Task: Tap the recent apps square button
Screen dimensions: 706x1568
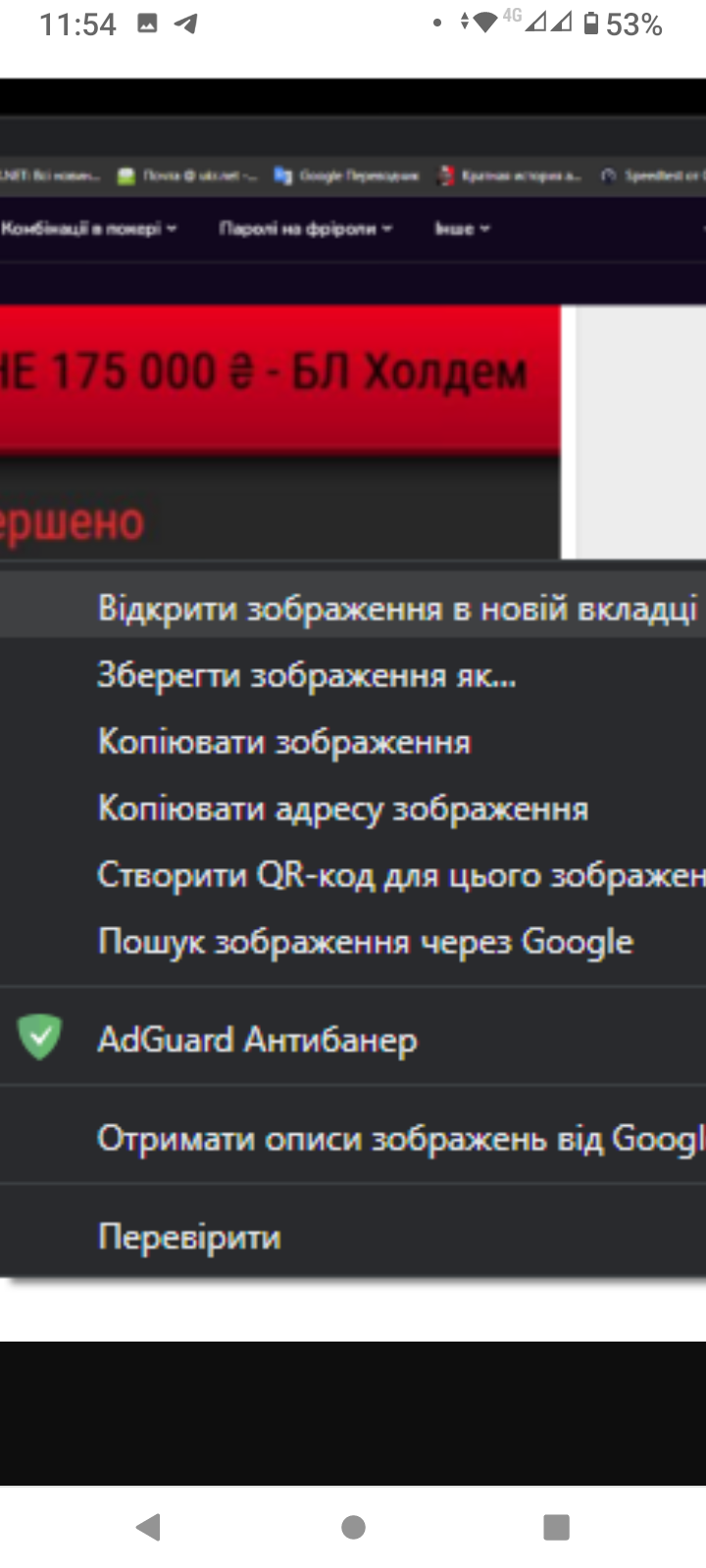Action: 556,1527
